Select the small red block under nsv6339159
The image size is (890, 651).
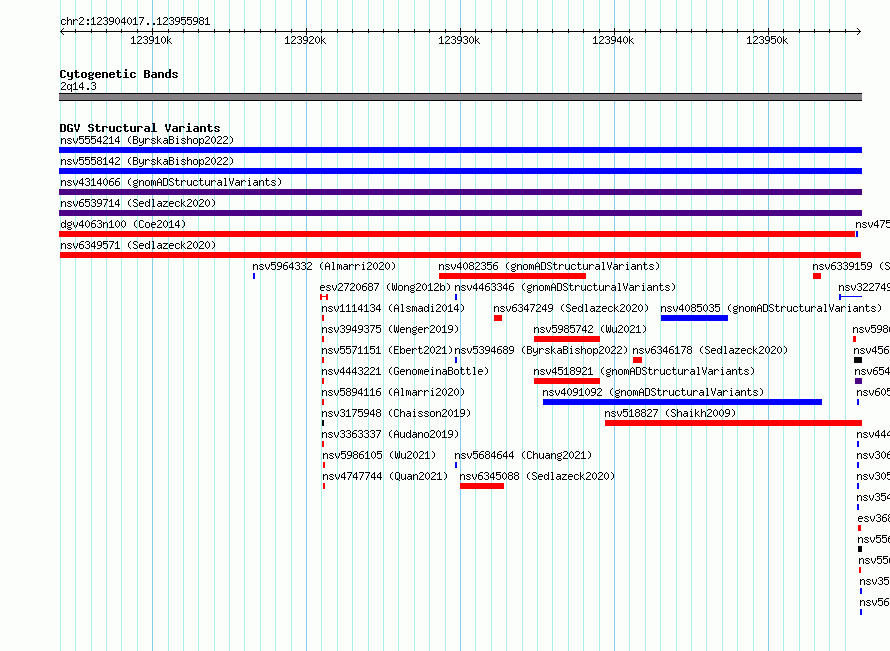[817, 276]
